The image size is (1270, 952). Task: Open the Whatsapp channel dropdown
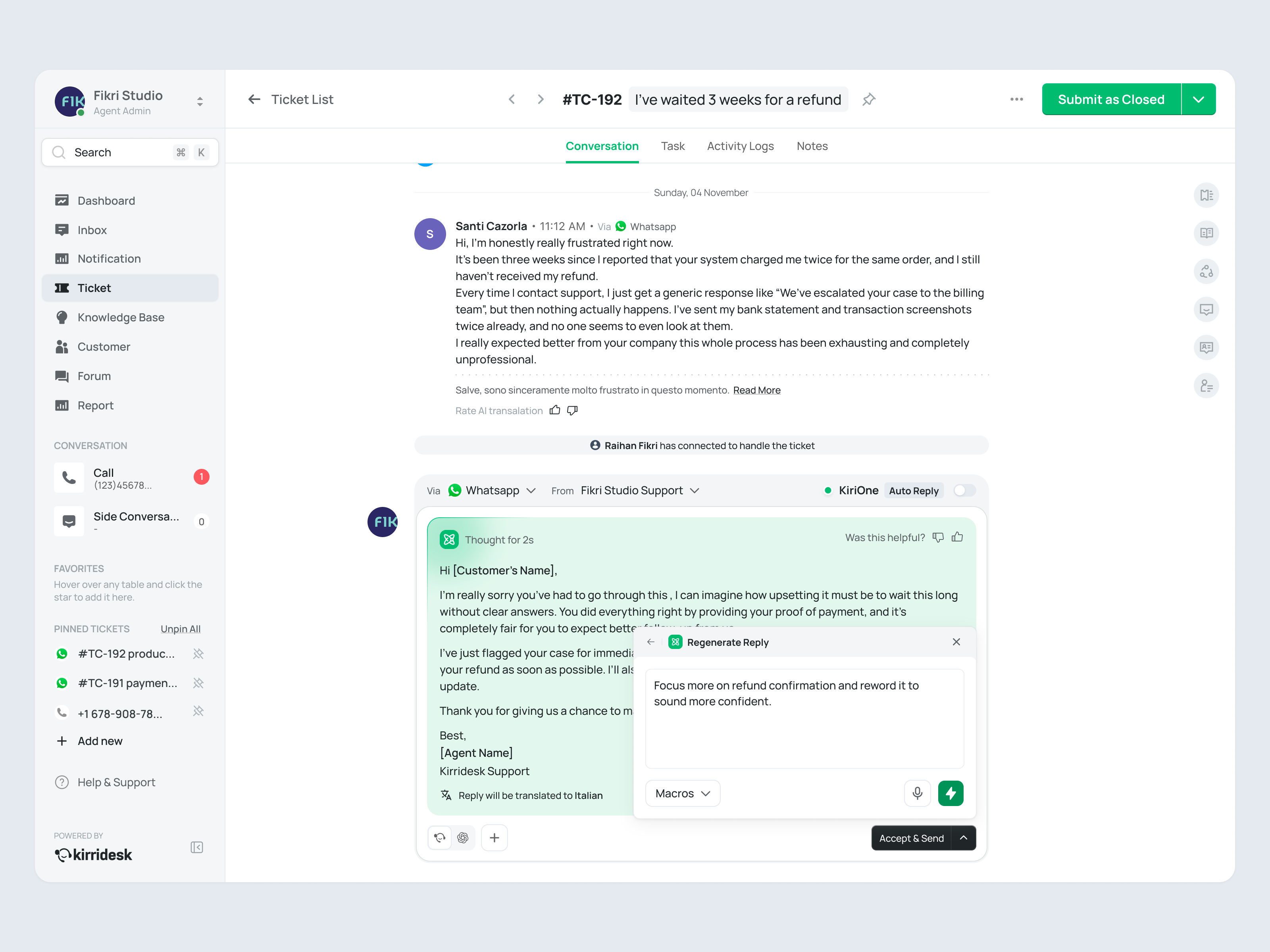pos(492,491)
